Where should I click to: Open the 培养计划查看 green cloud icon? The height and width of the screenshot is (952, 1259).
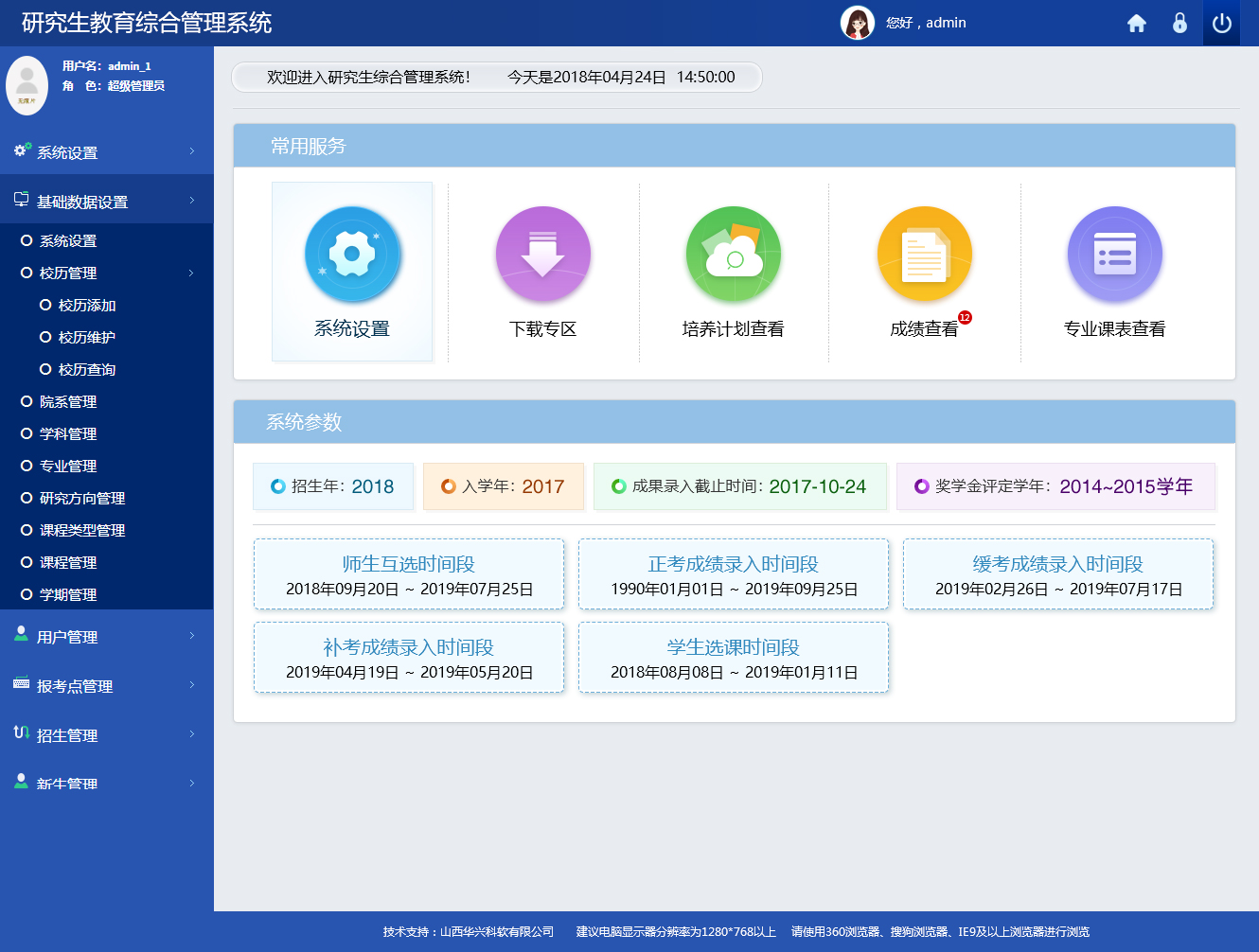pyautogui.click(x=734, y=255)
